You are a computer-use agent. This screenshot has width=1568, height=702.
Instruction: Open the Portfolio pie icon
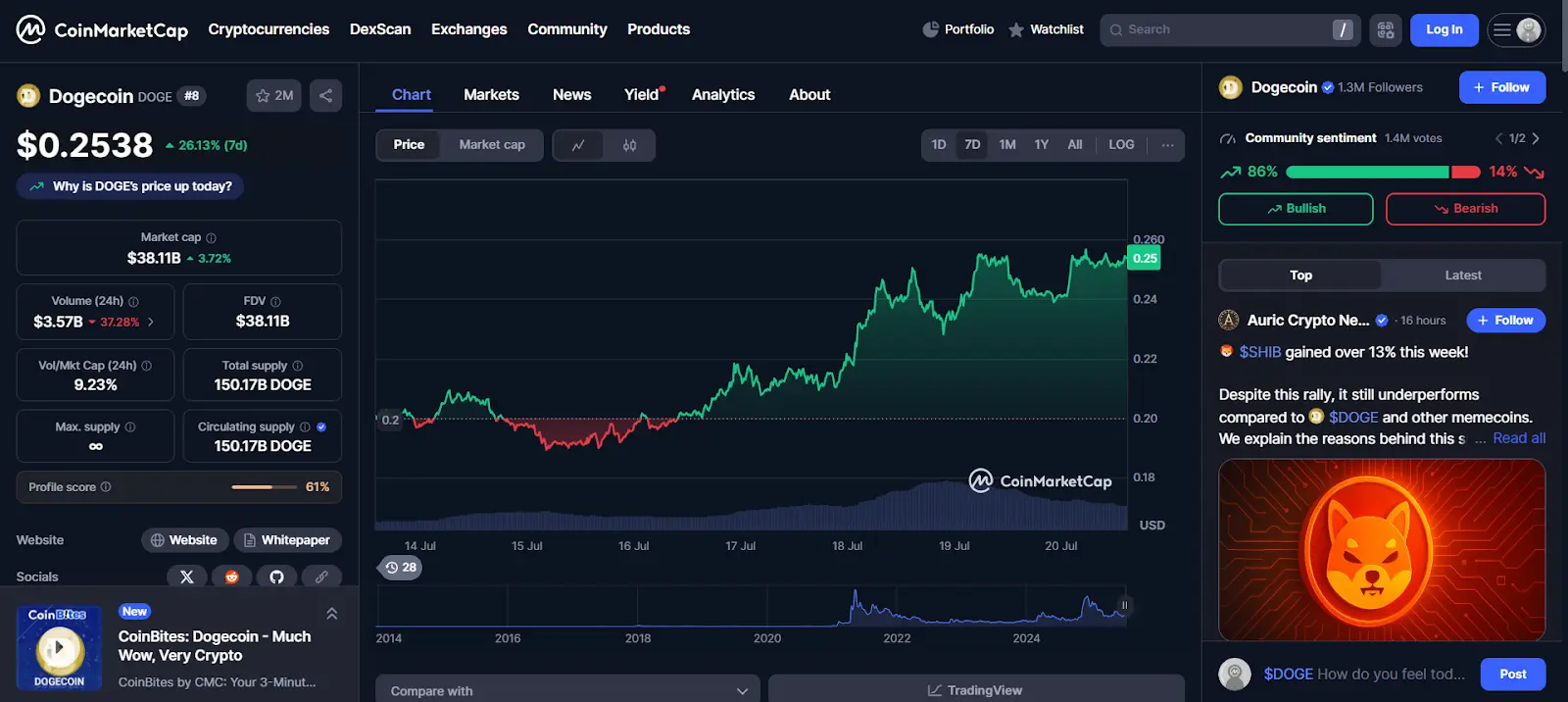click(930, 29)
